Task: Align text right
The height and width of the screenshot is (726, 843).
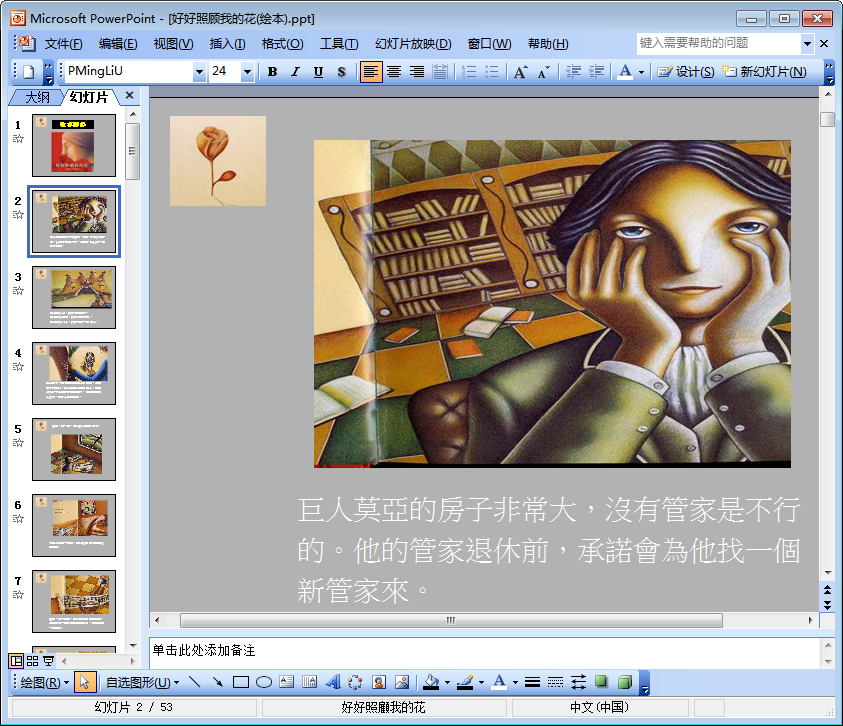Action: click(417, 72)
